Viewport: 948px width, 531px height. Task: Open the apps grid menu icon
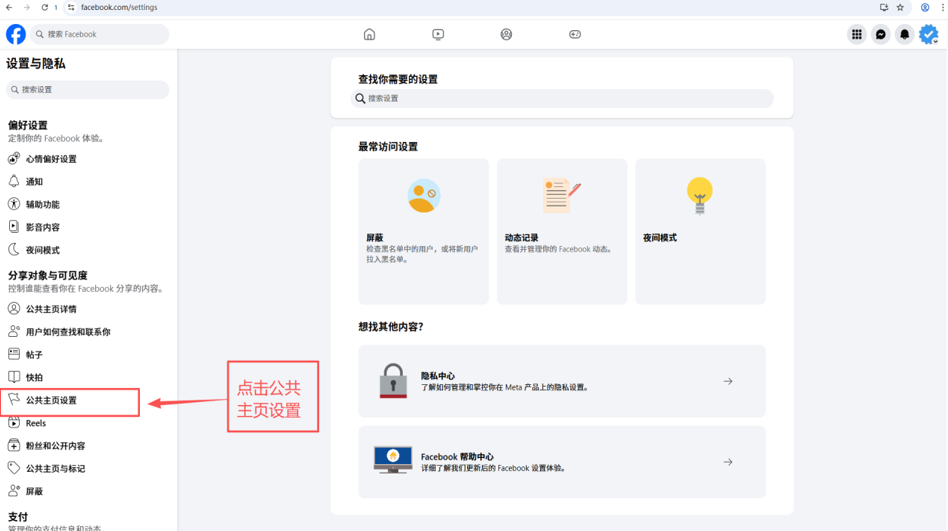click(x=857, y=34)
